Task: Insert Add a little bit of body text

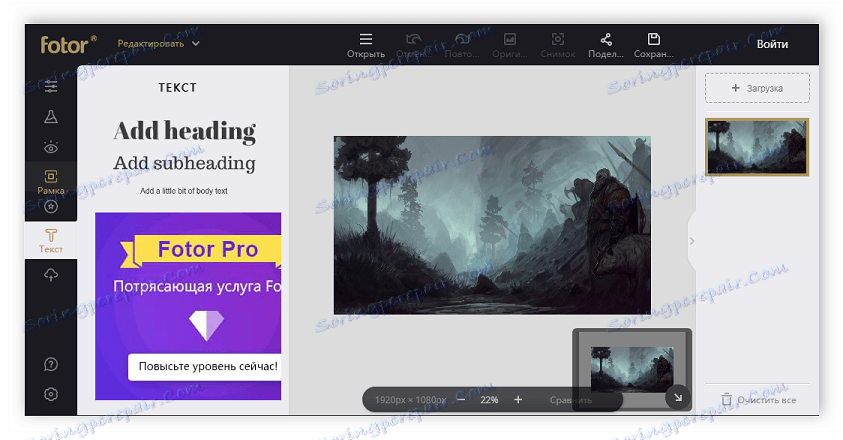Action: (184, 191)
